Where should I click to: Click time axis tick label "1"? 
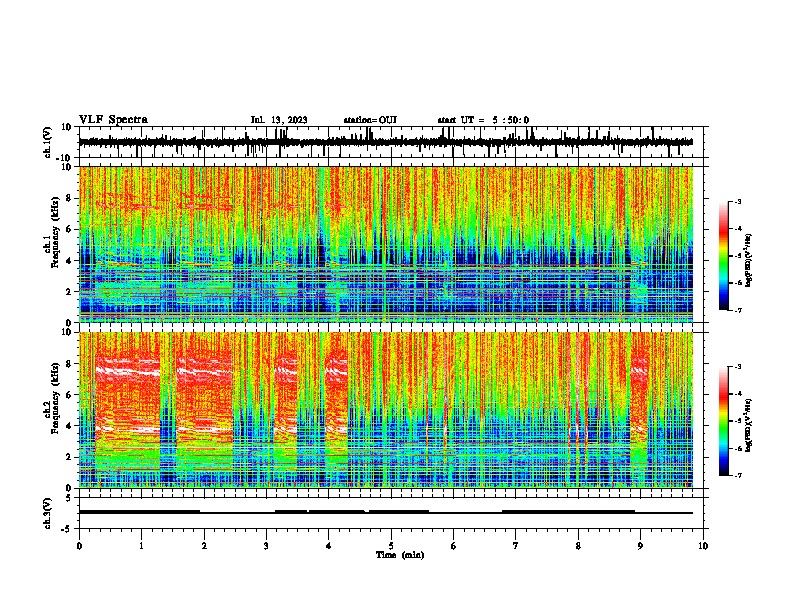click(x=141, y=546)
